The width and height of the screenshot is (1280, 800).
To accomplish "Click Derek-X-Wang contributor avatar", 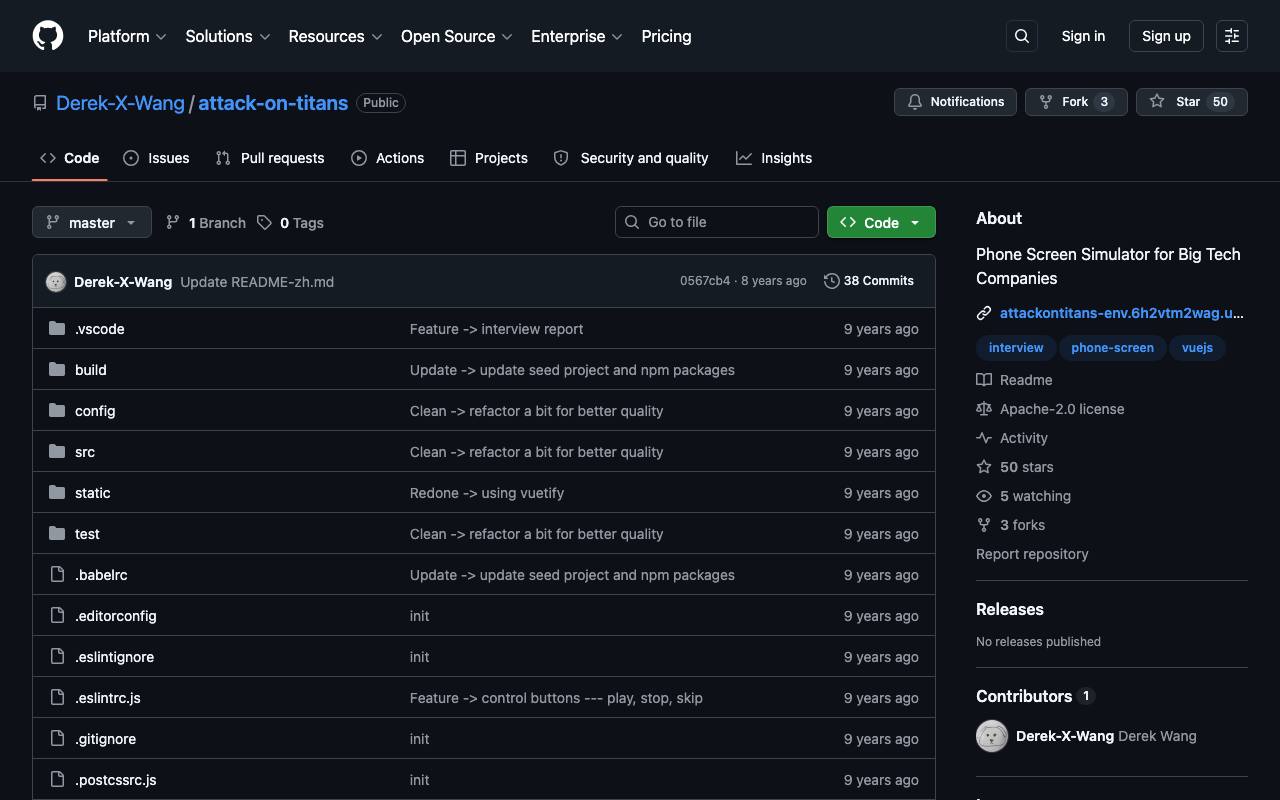I will 992,736.
